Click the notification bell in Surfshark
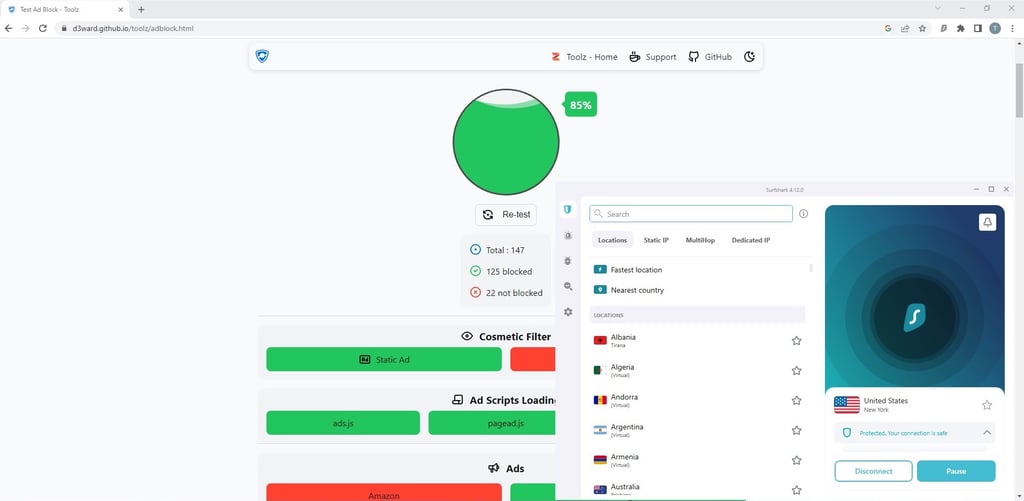The image size is (1024, 501). point(987,223)
